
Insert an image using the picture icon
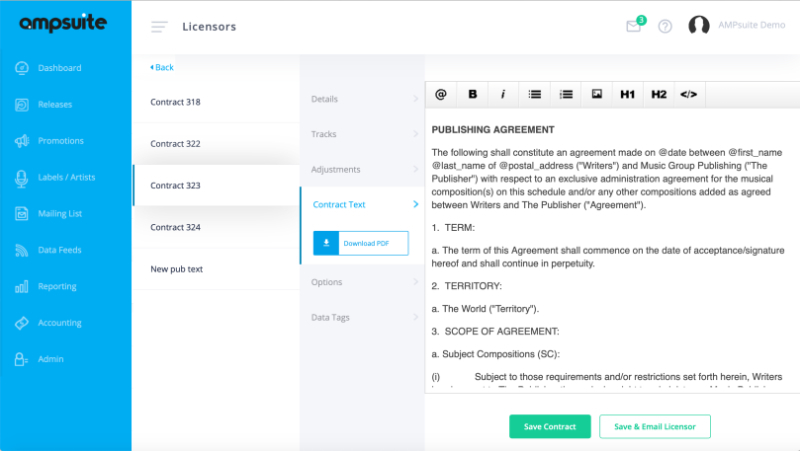click(x=596, y=94)
